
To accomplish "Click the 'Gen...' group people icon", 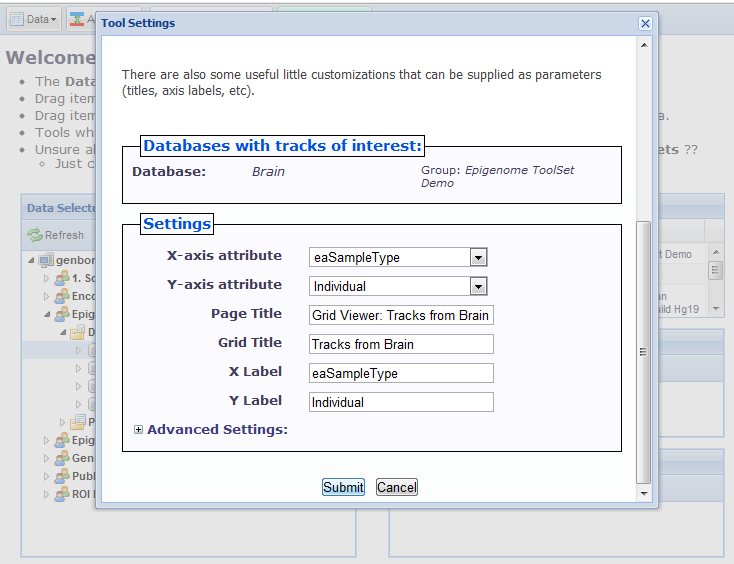I will (x=61, y=458).
